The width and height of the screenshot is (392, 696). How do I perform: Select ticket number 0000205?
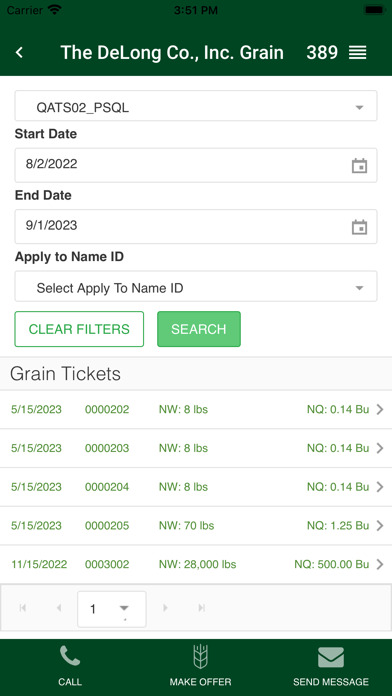pos(107,526)
